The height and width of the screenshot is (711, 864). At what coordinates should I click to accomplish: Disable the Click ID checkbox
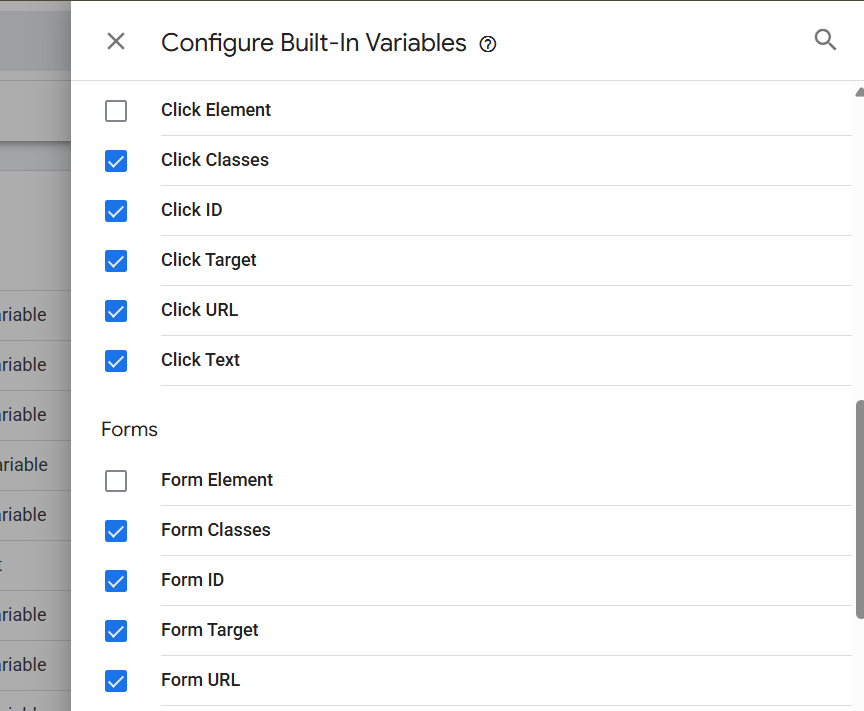point(116,211)
